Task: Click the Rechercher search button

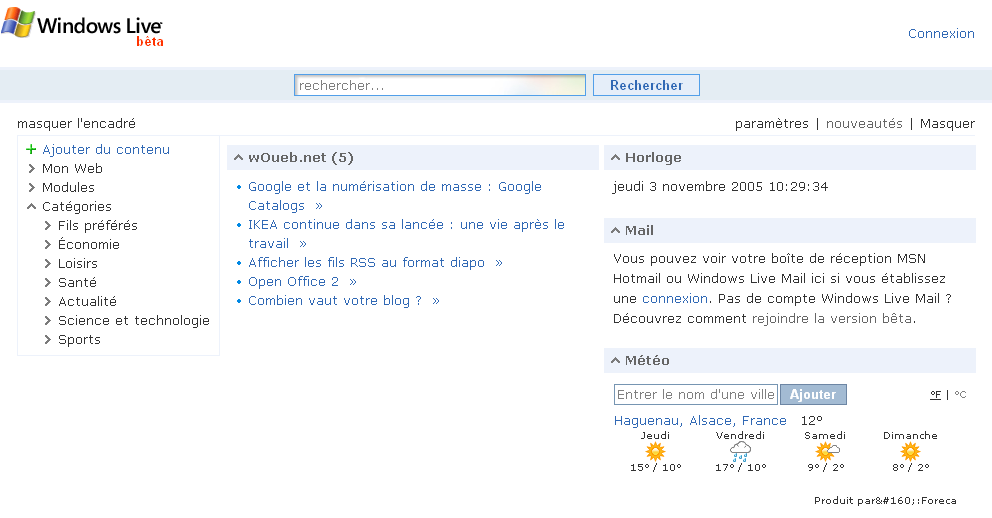Action: [646, 85]
